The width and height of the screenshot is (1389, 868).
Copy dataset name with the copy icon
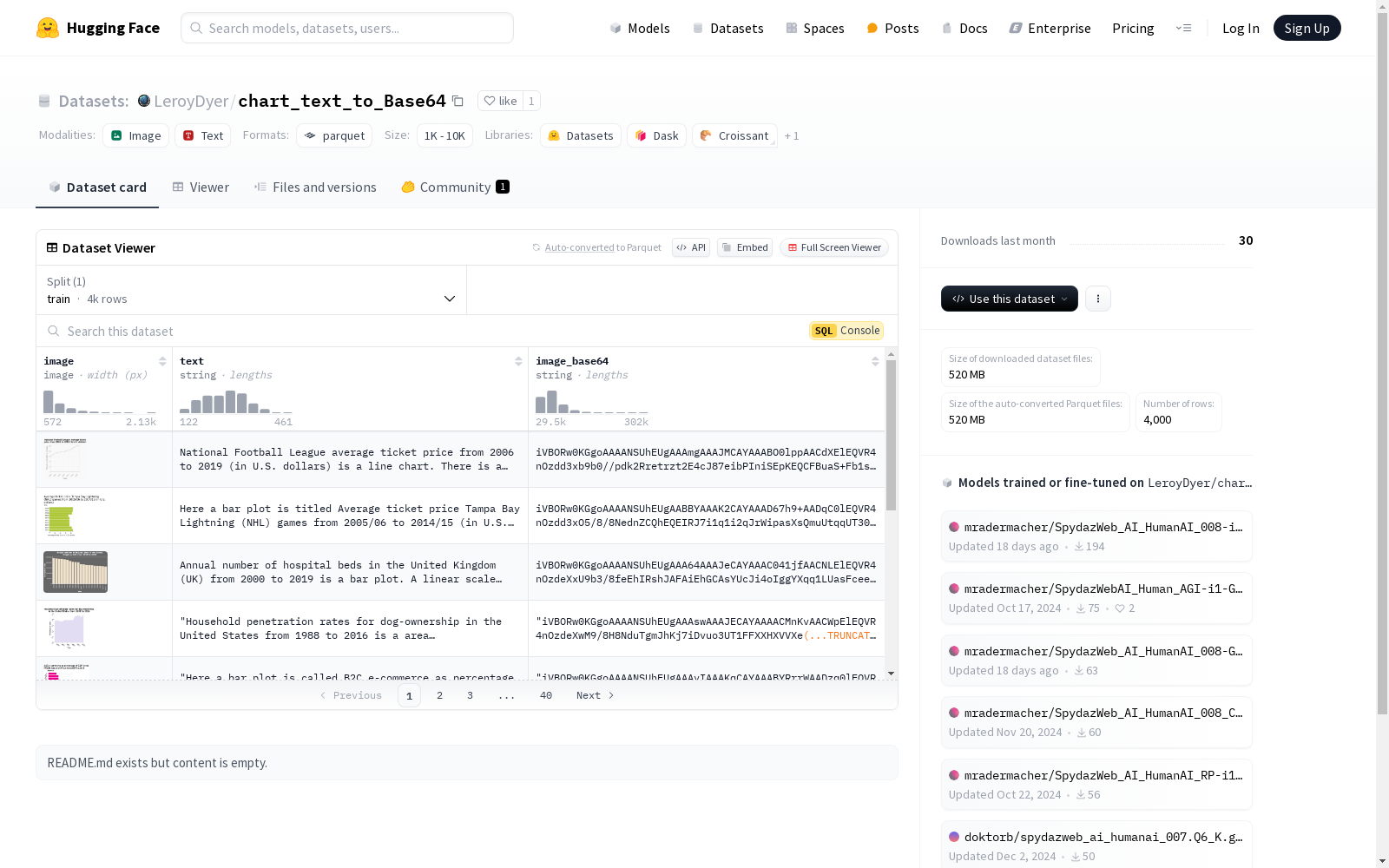(x=458, y=101)
